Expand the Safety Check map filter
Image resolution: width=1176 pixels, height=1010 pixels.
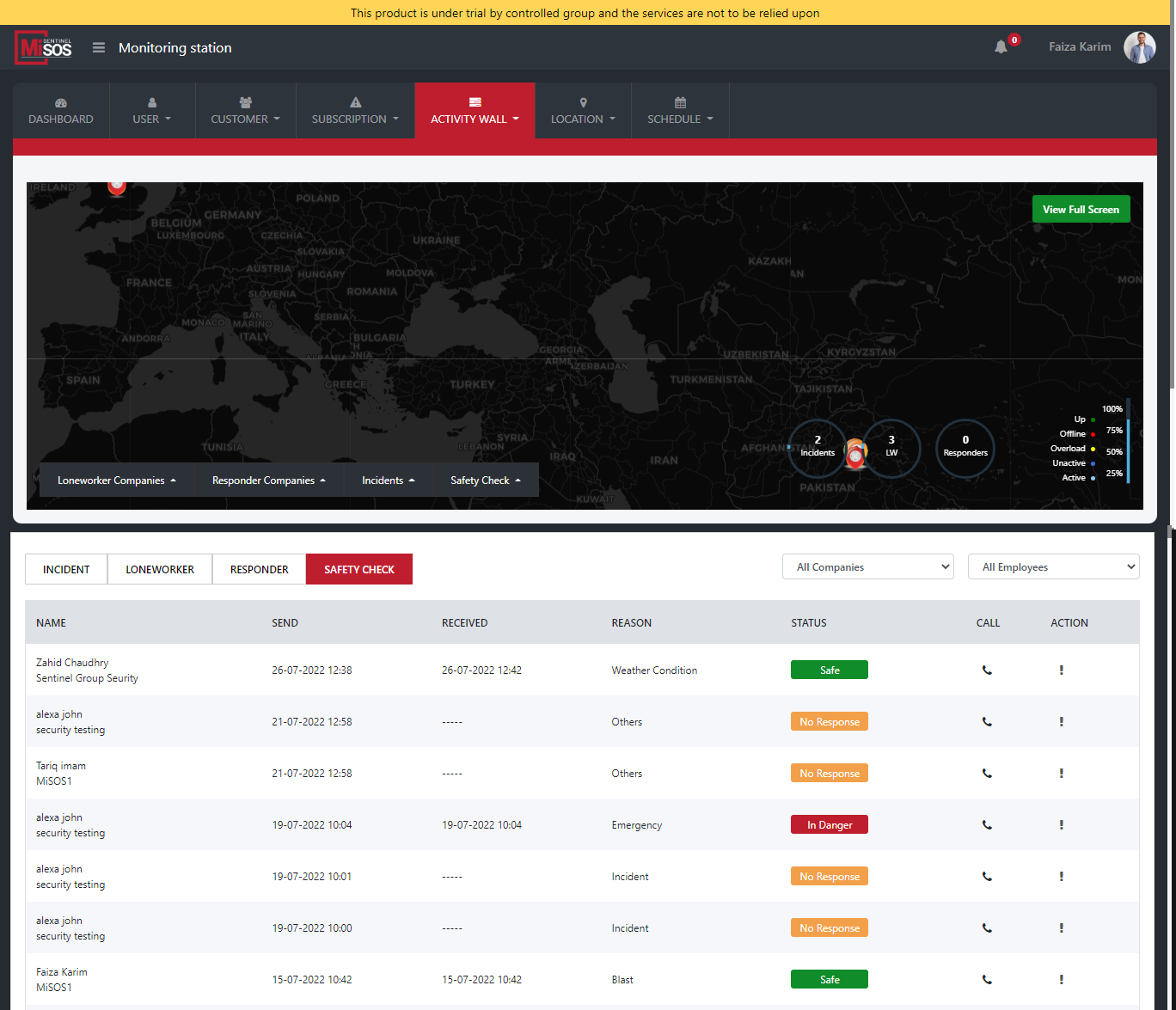[485, 481]
